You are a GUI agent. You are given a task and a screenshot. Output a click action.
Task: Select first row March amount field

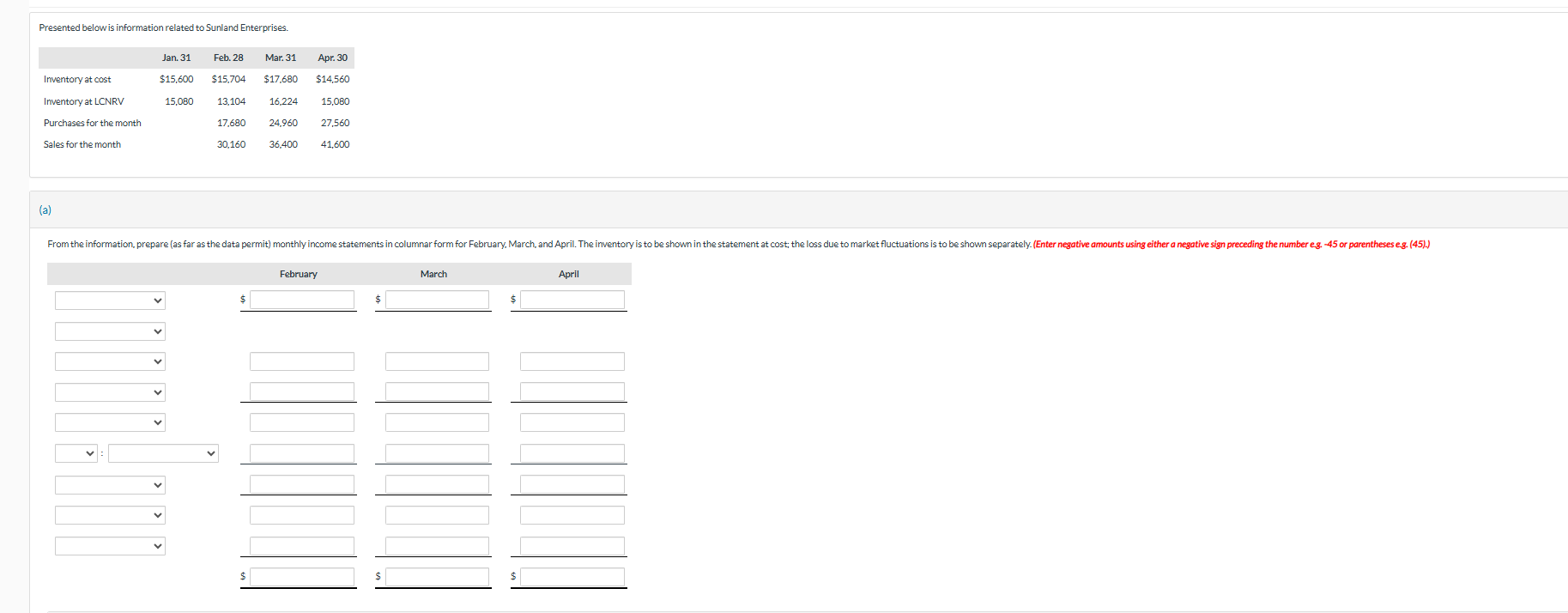point(437,300)
